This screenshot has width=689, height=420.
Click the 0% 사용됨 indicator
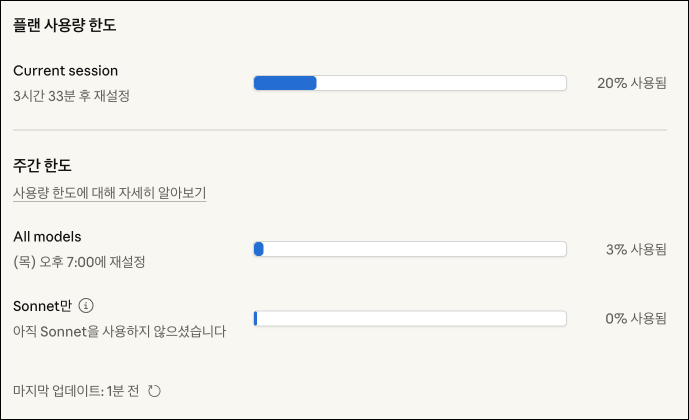(x=635, y=318)
